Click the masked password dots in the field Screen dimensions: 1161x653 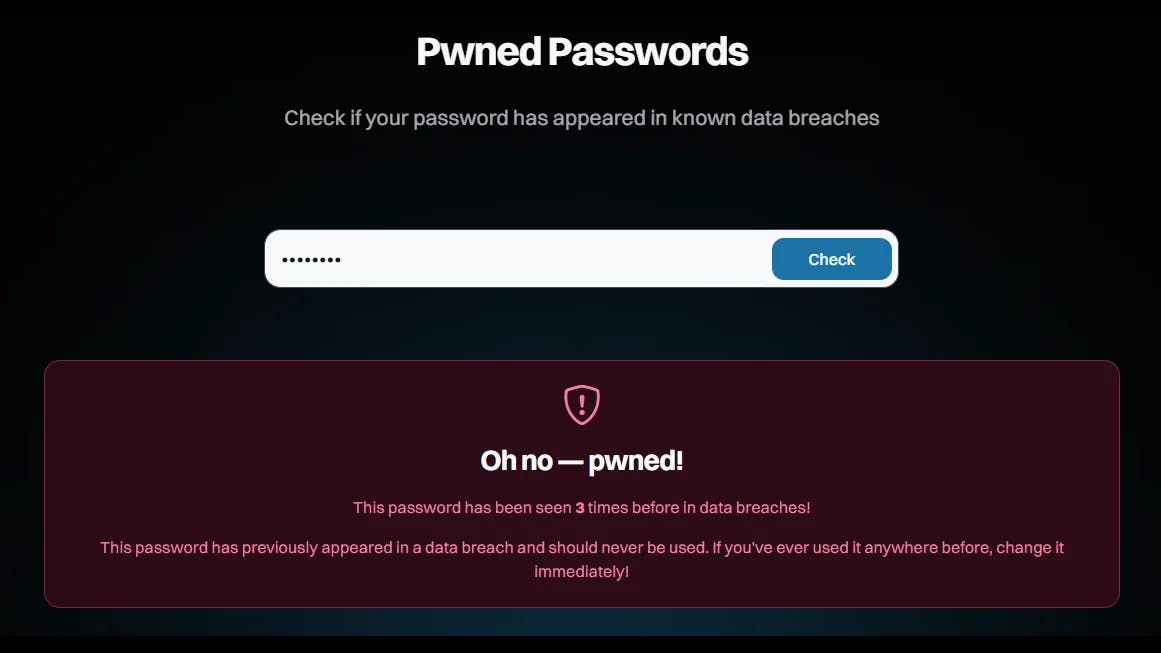(311, 260)
